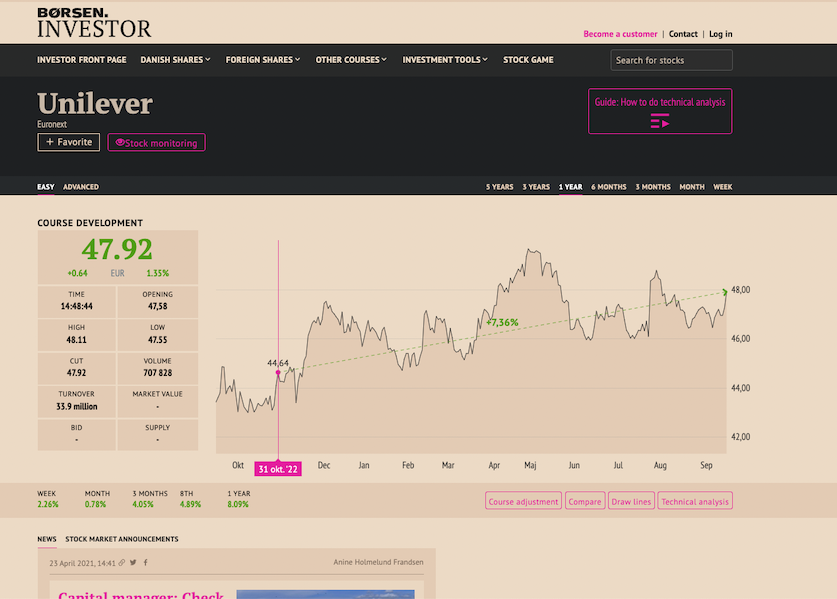Click the copy link icon in news
The image size is (837, 599).
[122, 563]
